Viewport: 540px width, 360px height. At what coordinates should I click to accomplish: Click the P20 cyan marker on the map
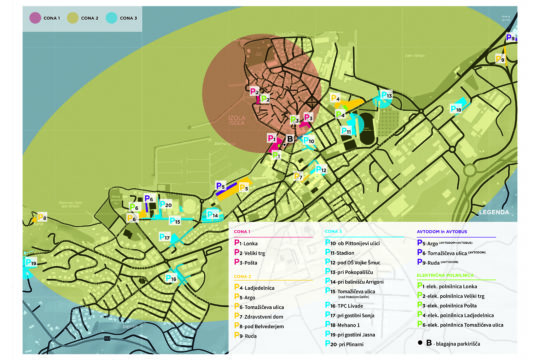point(166,204)
